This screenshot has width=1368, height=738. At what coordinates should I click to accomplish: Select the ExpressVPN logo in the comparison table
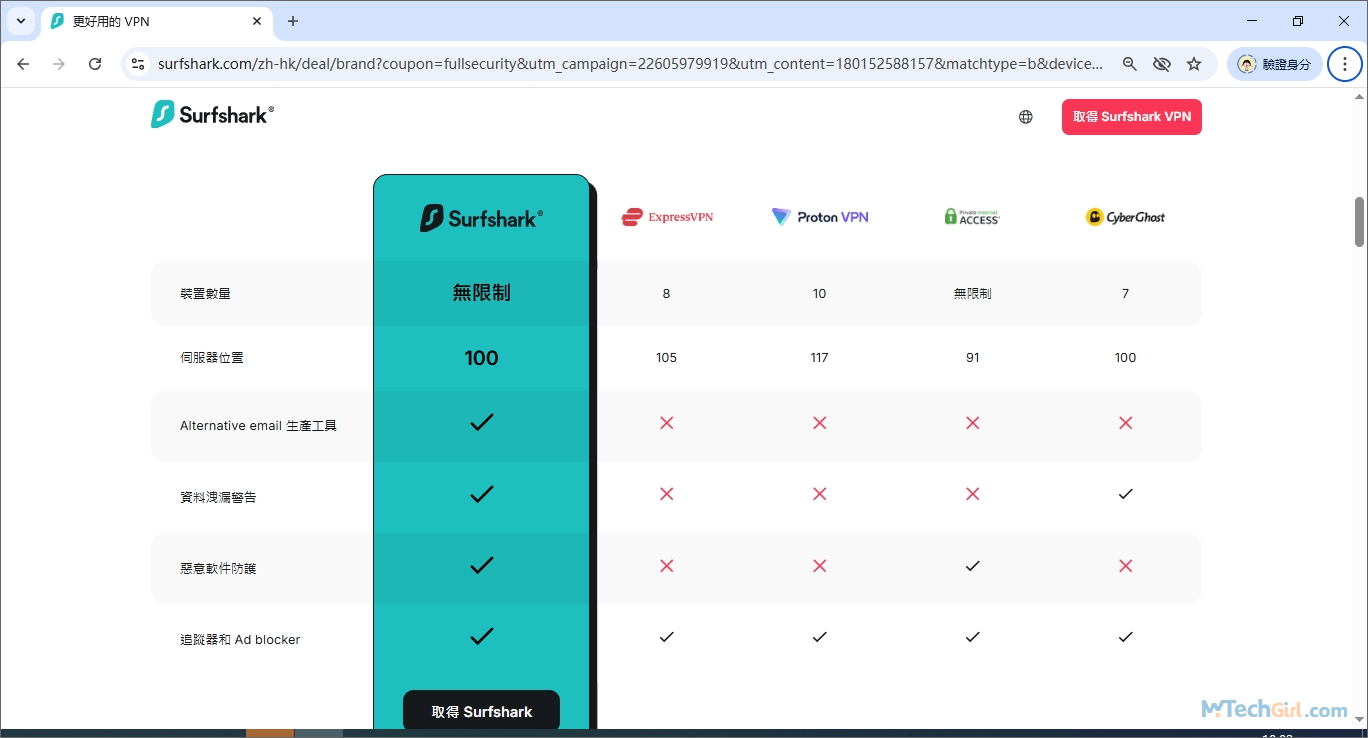coord(666,216)
